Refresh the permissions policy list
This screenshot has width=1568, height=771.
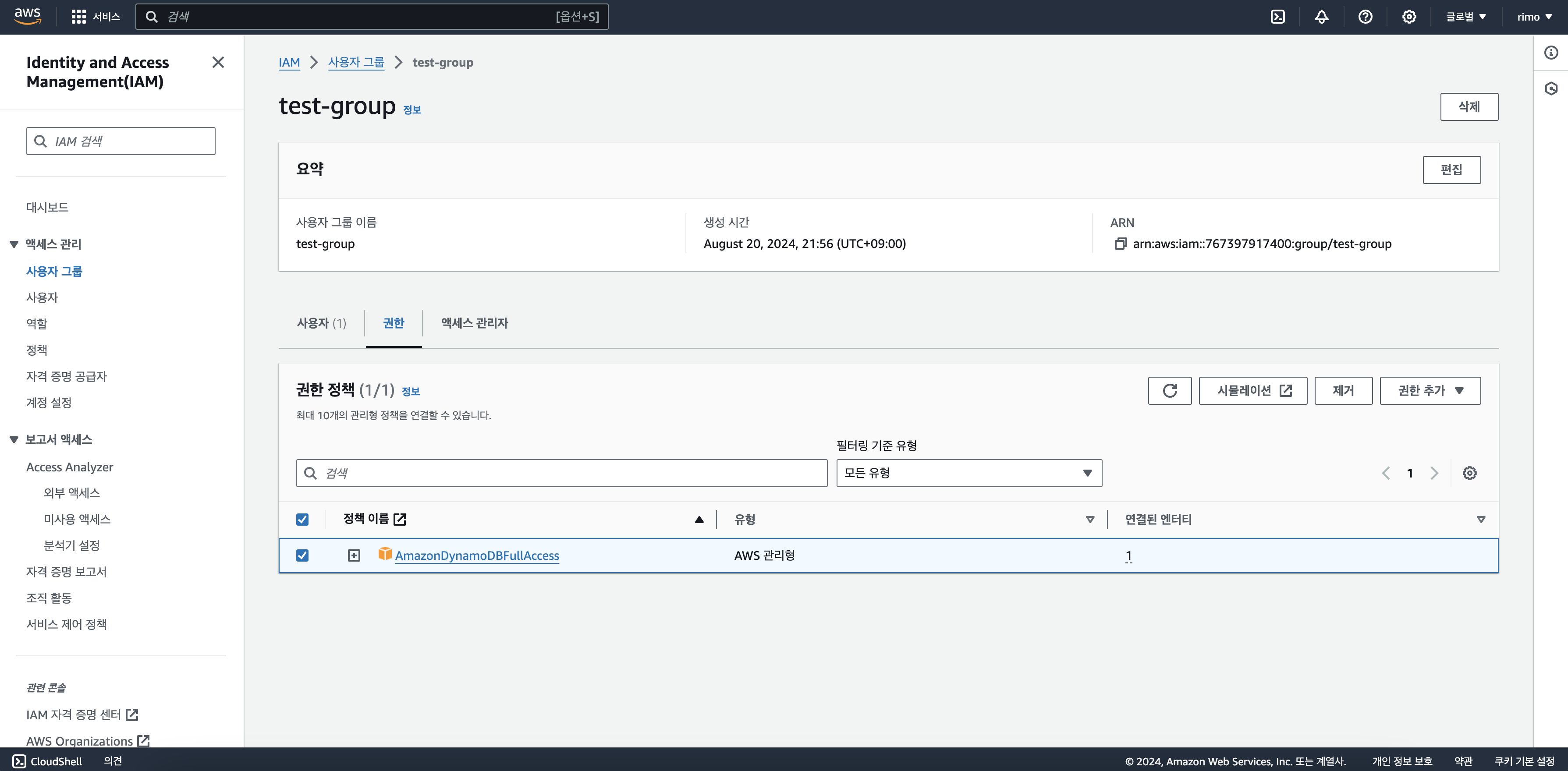pos(1169,391)
